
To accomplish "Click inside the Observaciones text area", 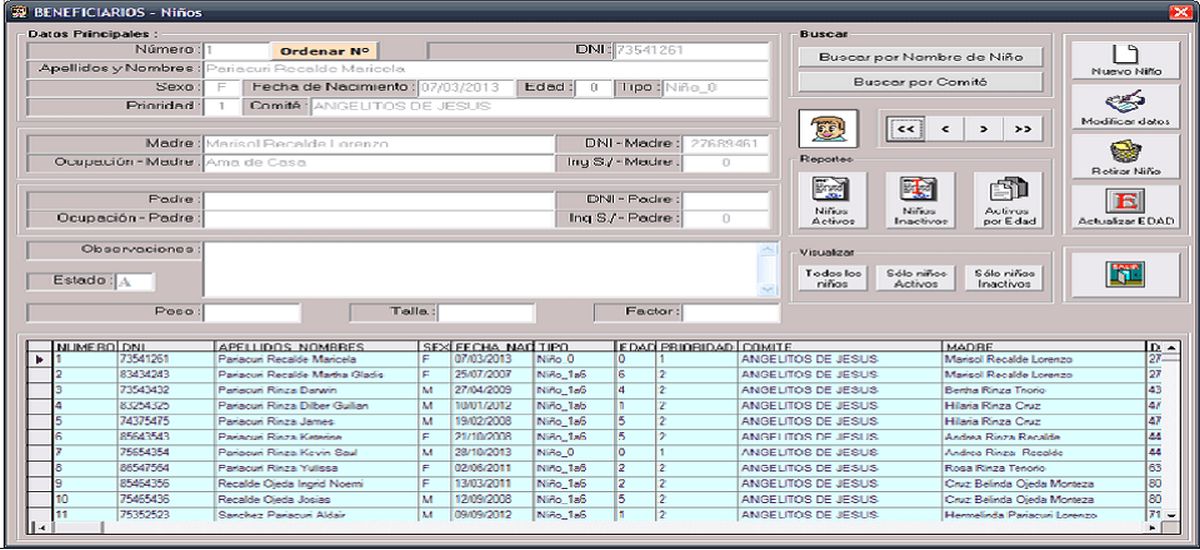I will click(480, 268).
